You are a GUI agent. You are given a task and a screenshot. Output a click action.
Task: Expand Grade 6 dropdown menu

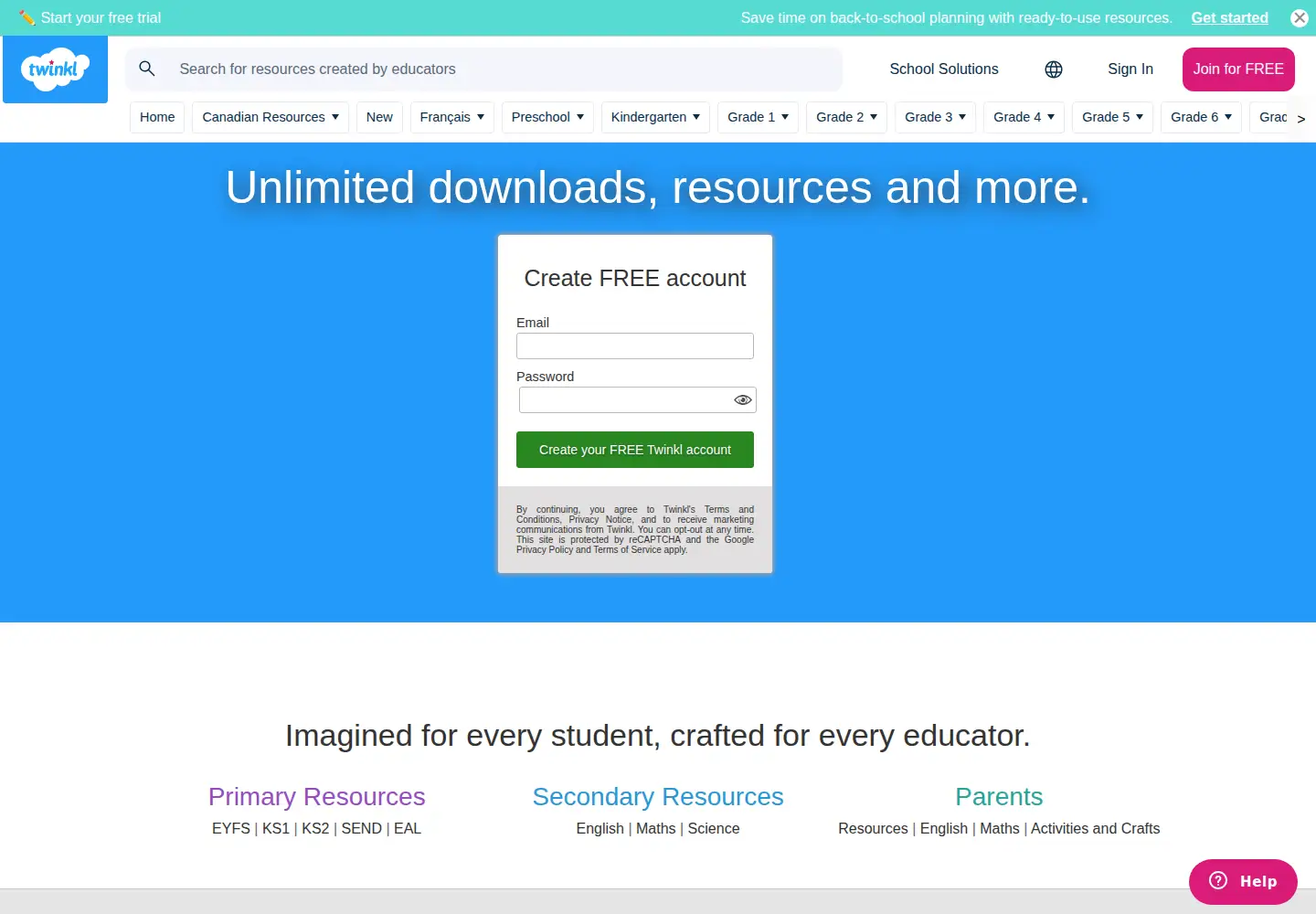pyautogui.click(x=1201, y=117)
